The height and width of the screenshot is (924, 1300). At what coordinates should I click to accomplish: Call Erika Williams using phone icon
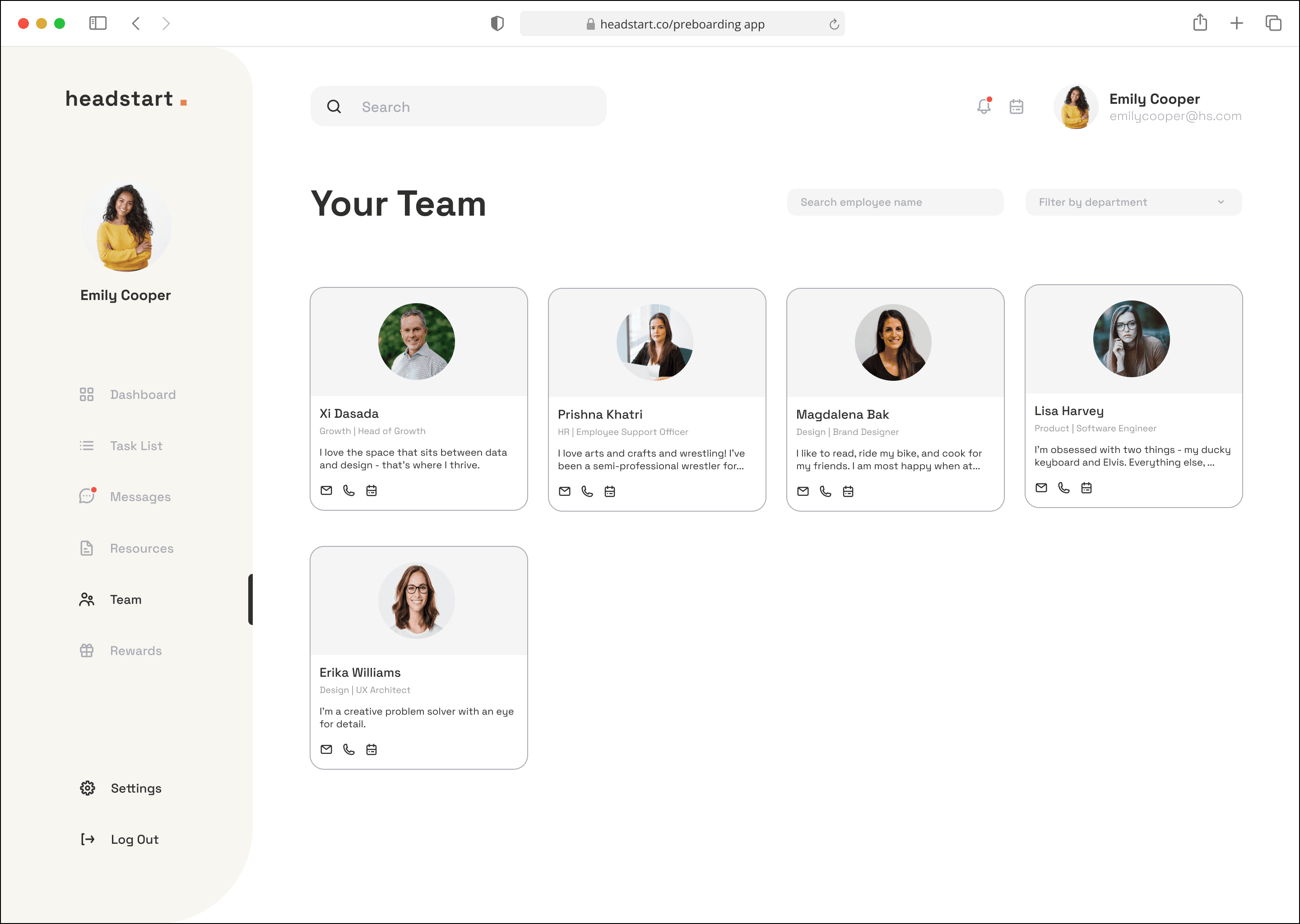point(349,749)
